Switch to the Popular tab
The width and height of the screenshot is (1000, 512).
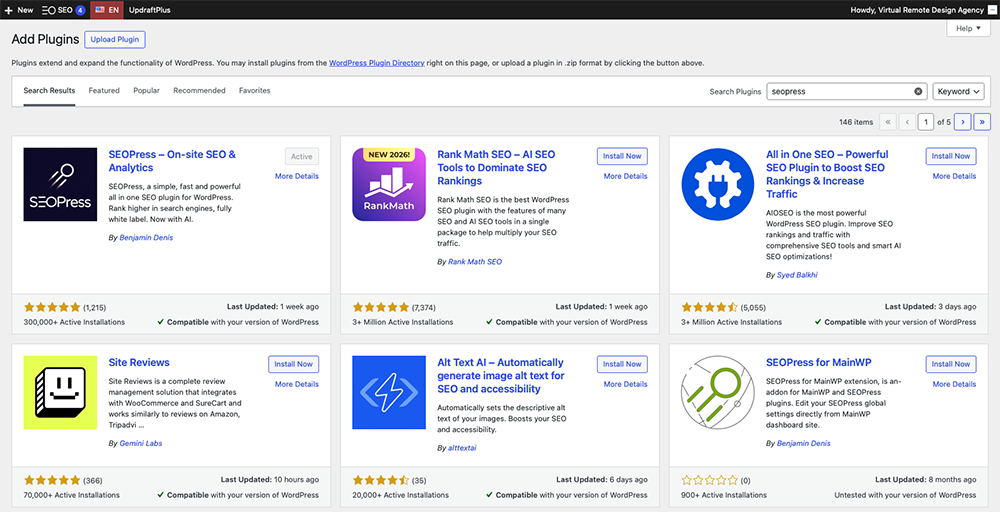pyautogui.click(x=147, y=91)
